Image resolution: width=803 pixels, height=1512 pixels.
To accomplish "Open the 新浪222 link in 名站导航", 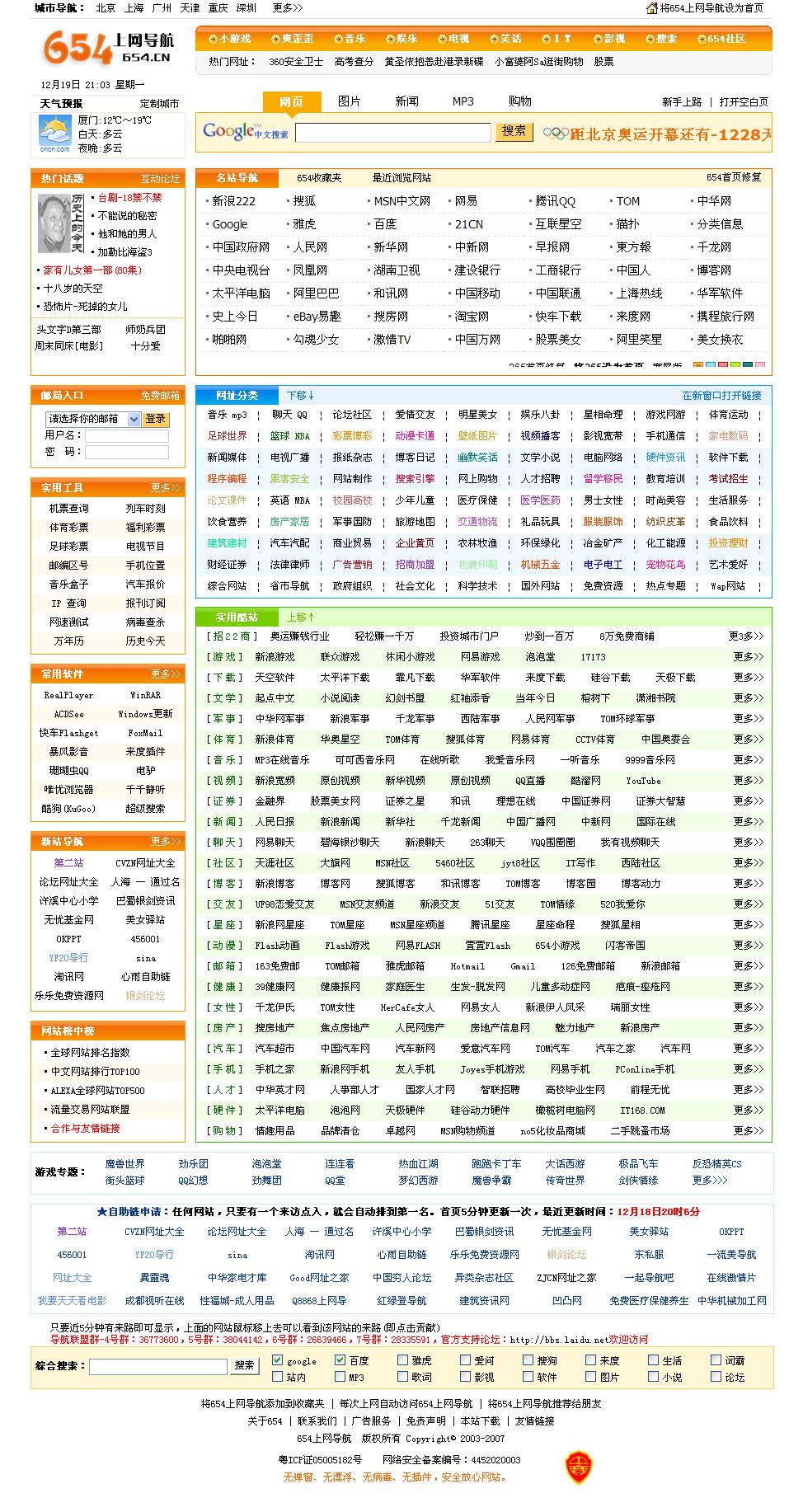I will click(x=233, y=201).
